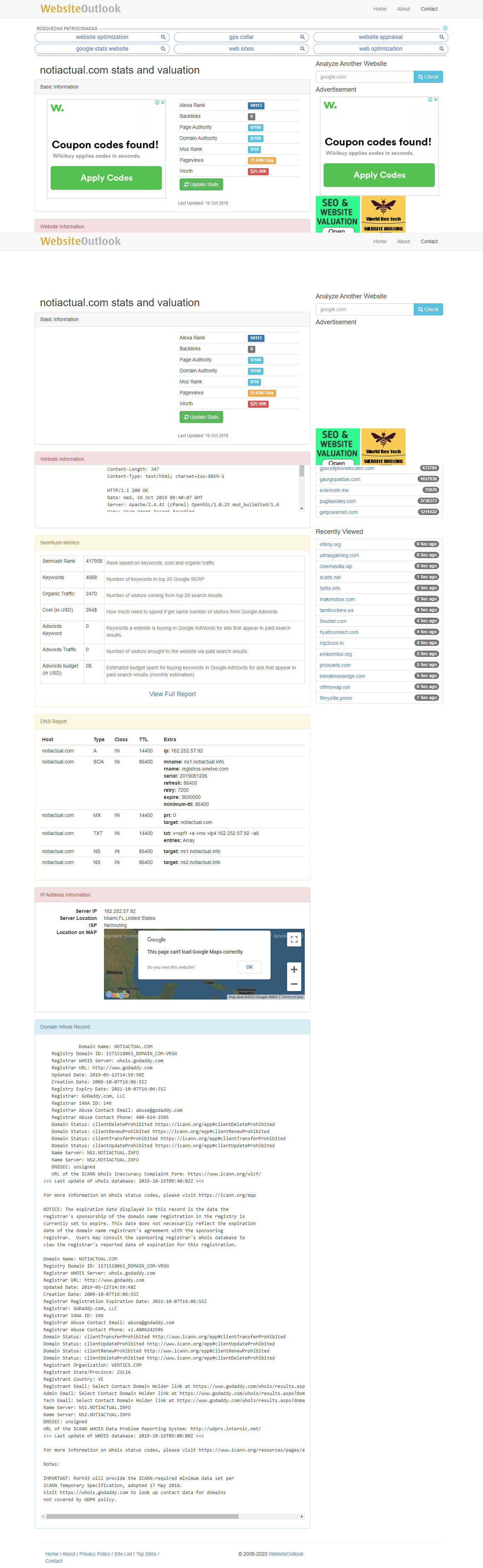Open proxyarts.com in Recently Viewed
Image resolution: width=483 pixels, height=1568 pixels.
tap(335, 665)
